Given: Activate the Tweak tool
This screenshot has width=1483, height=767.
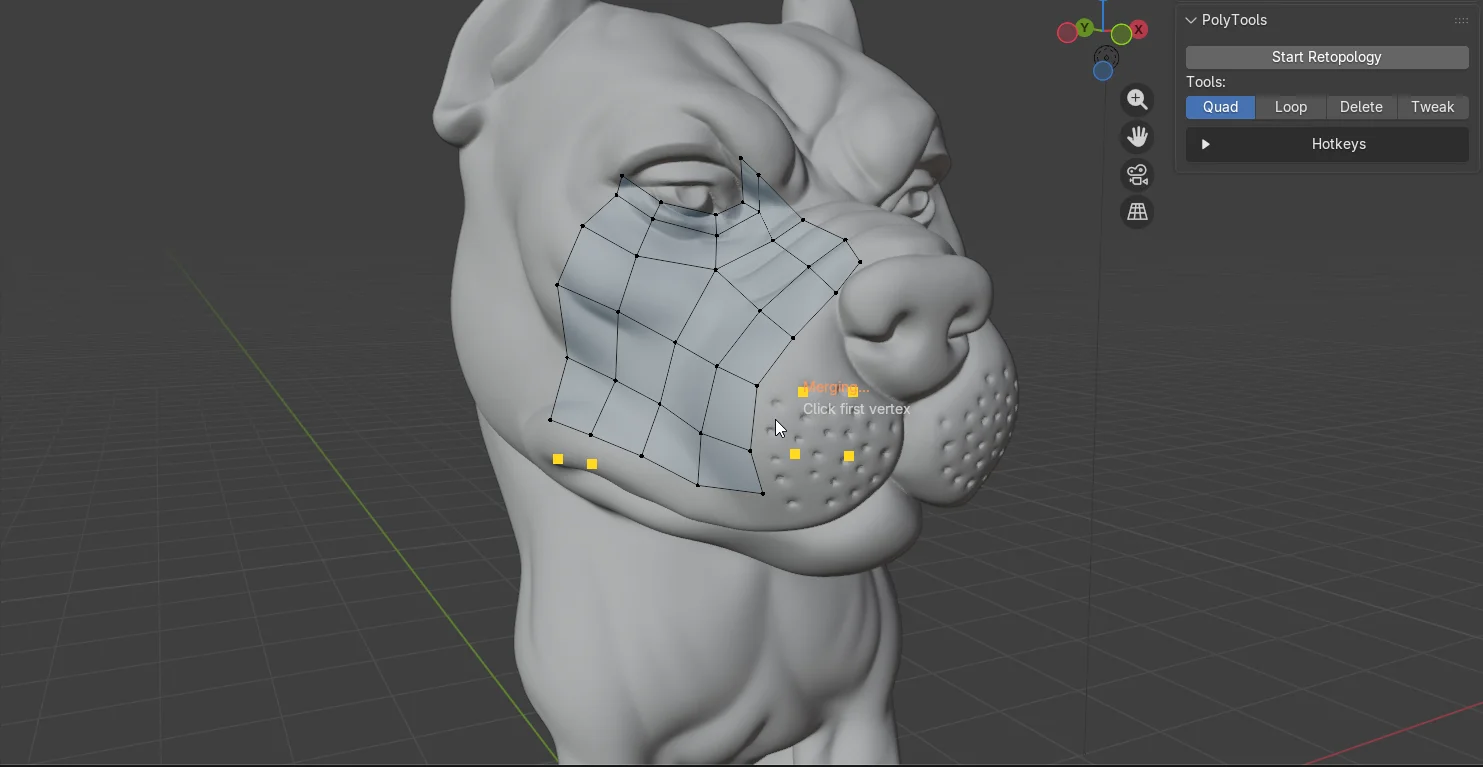Looking at the screenshot, I should pyautogui.click(x=1432, y=107).
